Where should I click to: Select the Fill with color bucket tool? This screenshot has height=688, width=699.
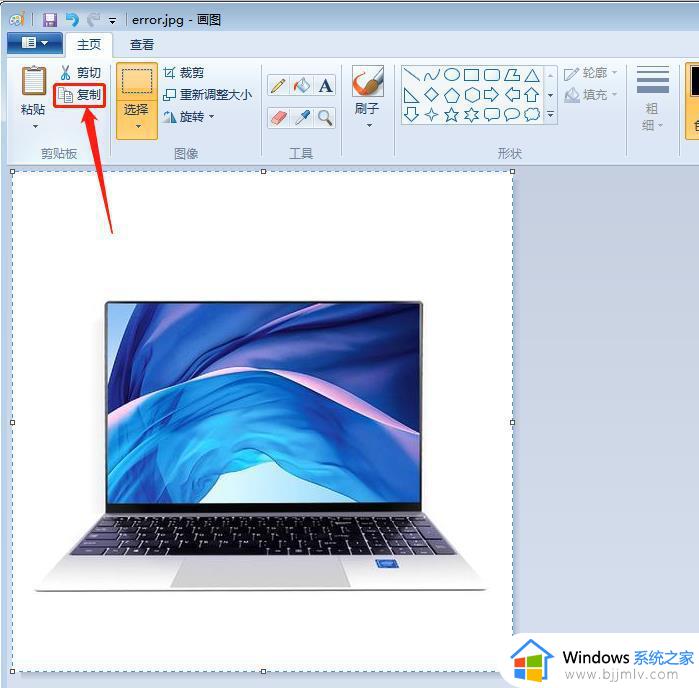click(302, 85)
